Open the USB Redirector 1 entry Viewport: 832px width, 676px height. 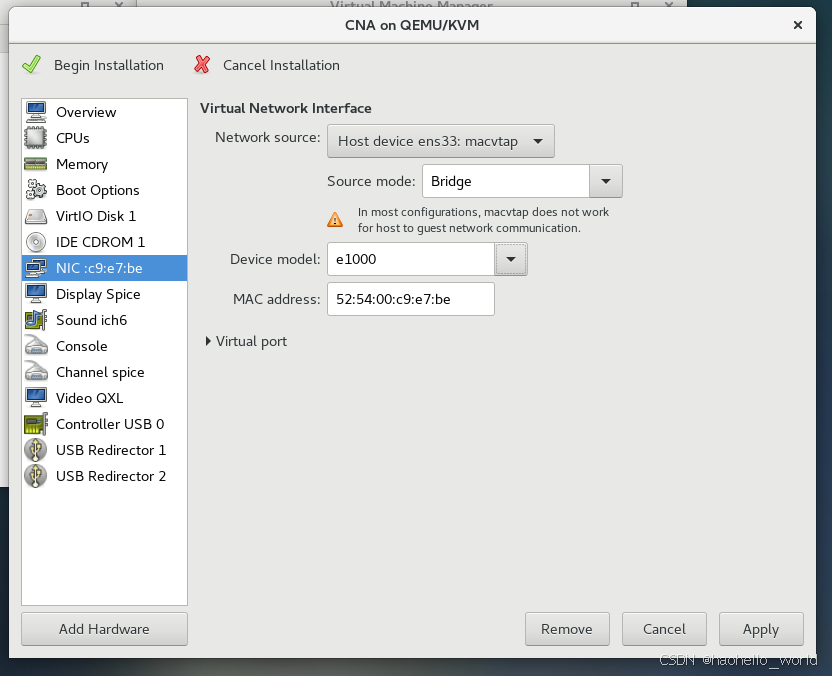coord(105,450)
